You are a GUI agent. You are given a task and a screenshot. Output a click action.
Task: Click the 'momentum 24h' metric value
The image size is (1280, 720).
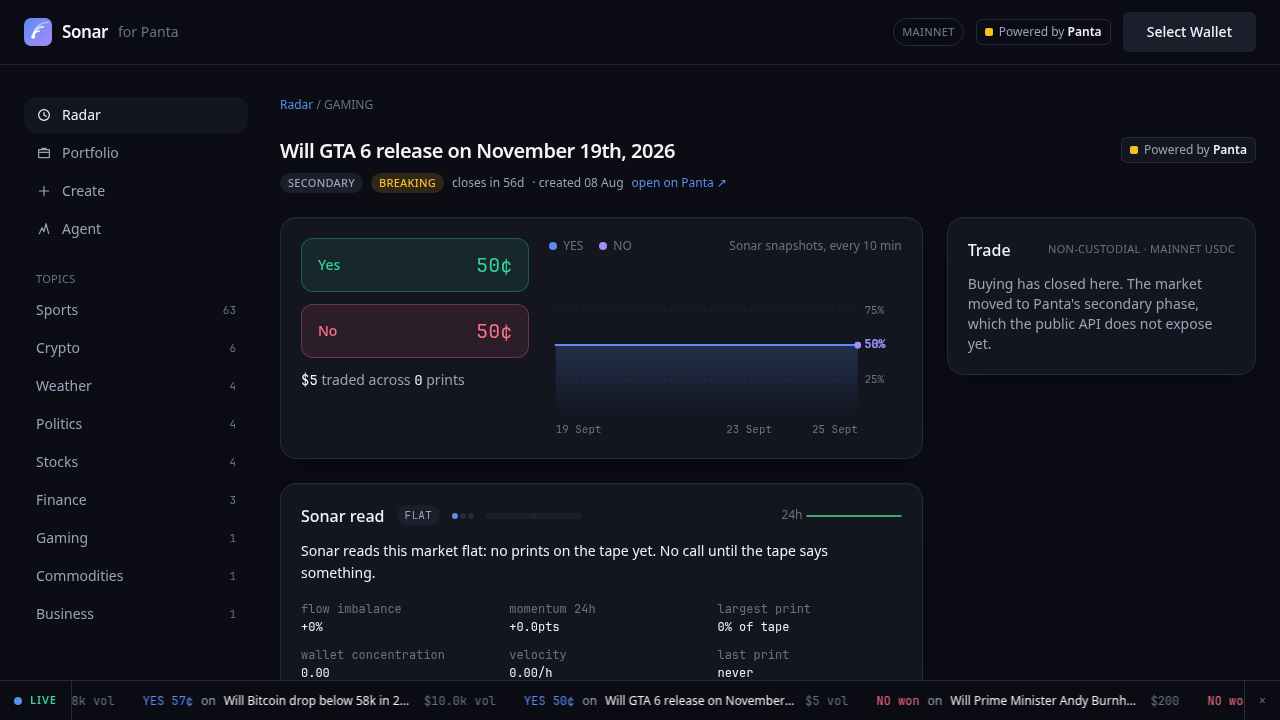[534, 627]
